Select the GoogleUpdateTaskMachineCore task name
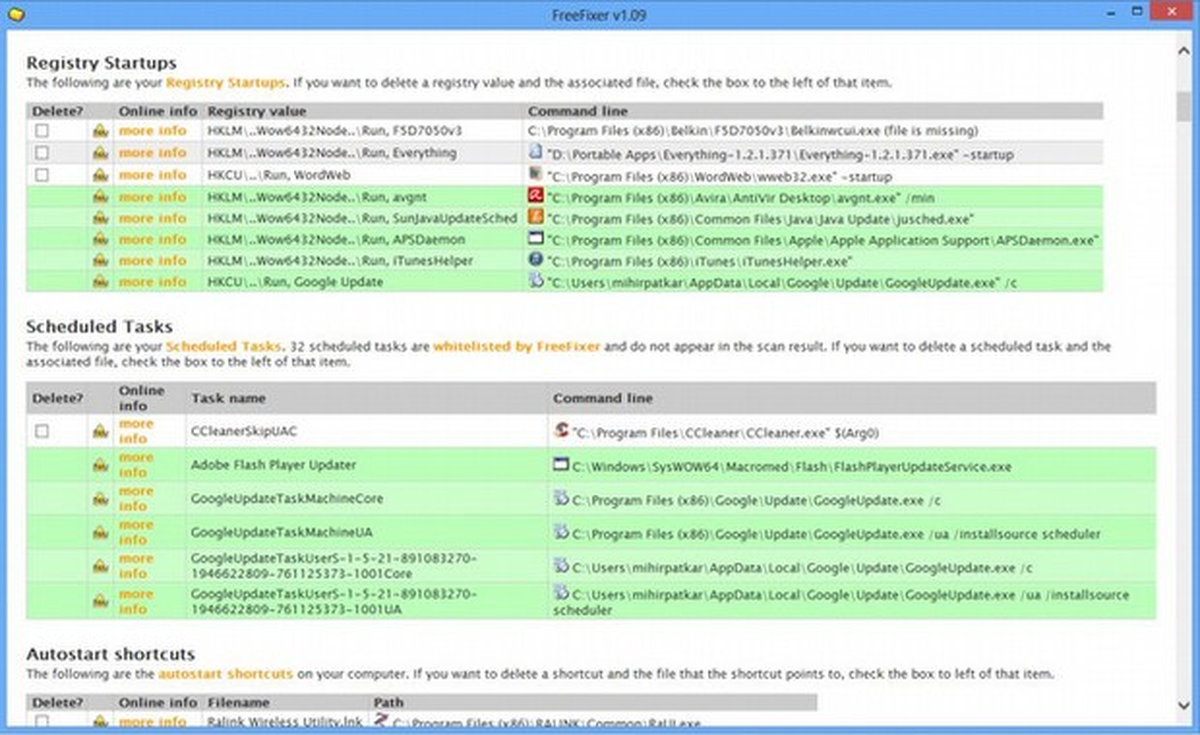 (x=286, y=499)
